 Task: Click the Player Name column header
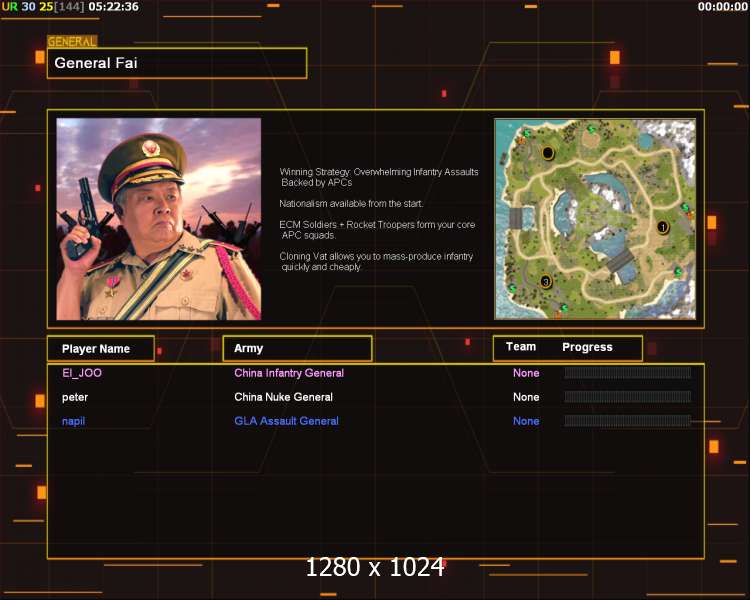click(x=101, y=349)
